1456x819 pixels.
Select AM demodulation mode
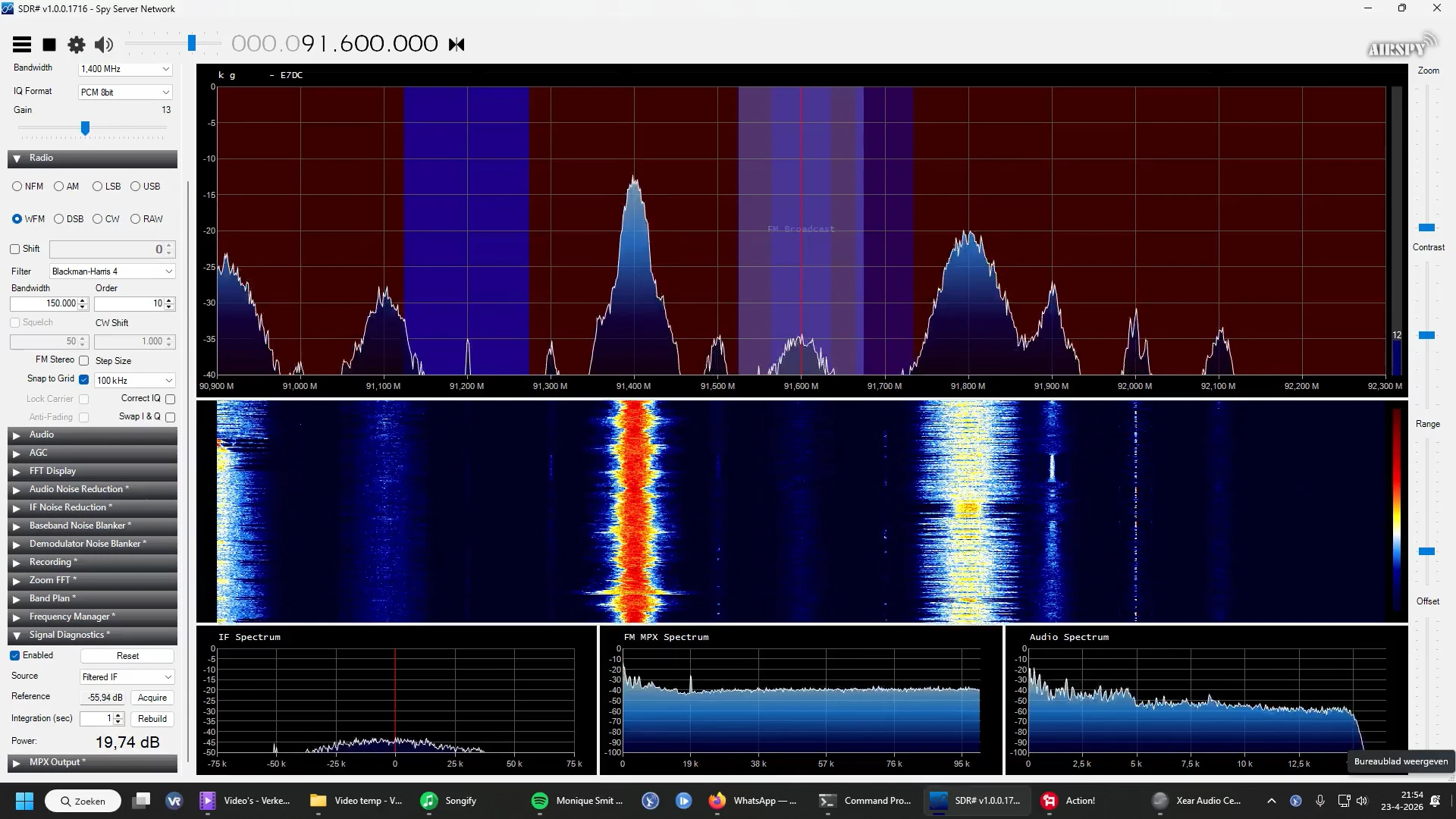[x=58, y=187]
